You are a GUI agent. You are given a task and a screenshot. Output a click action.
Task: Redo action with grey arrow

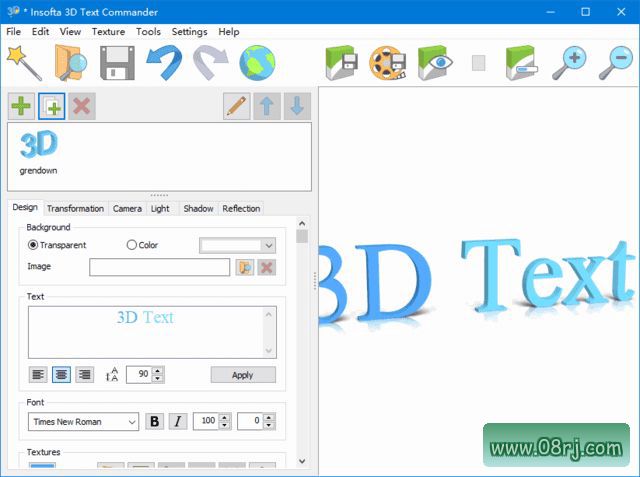coord(211,62)
